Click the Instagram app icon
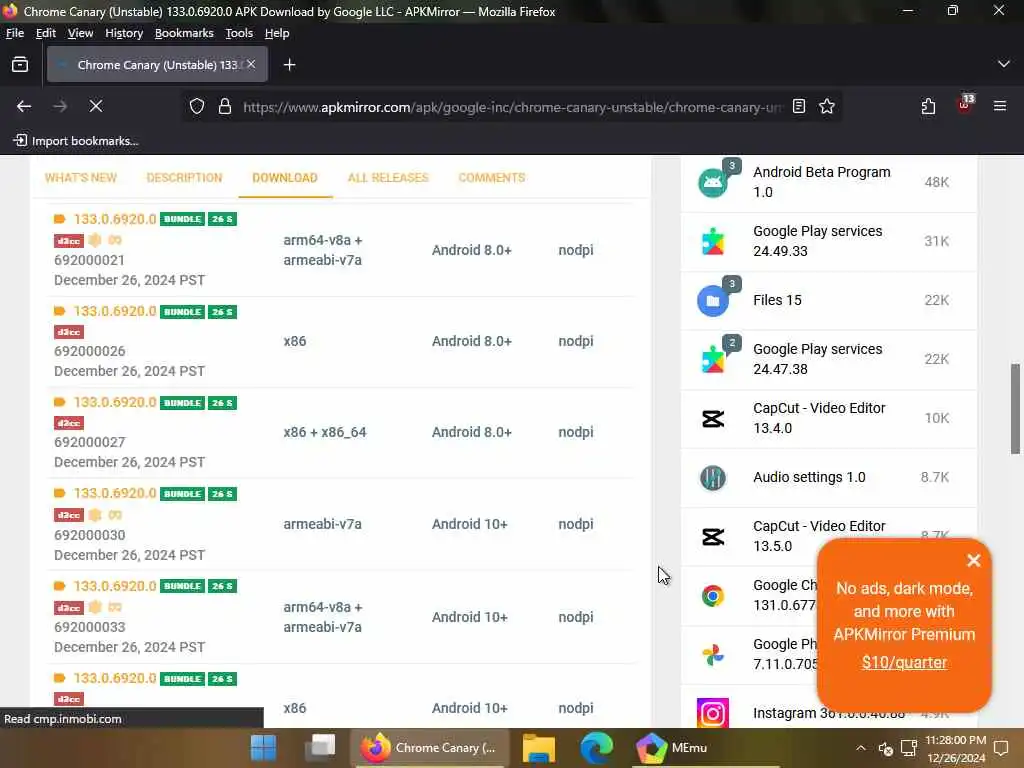 coord(712,713)
